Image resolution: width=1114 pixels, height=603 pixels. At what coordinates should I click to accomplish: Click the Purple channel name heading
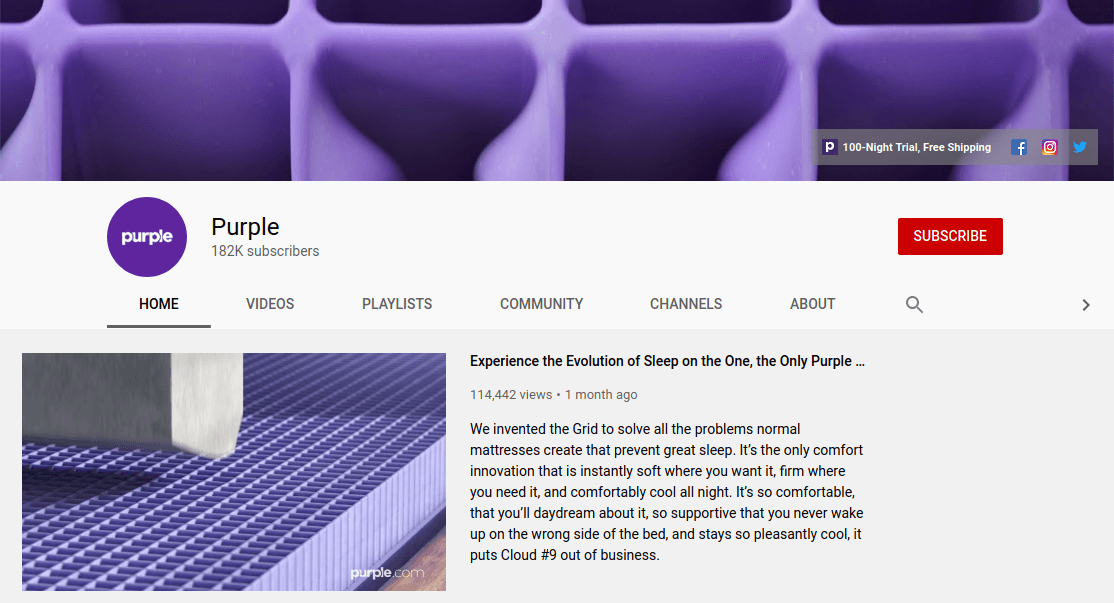click(245, 227)
